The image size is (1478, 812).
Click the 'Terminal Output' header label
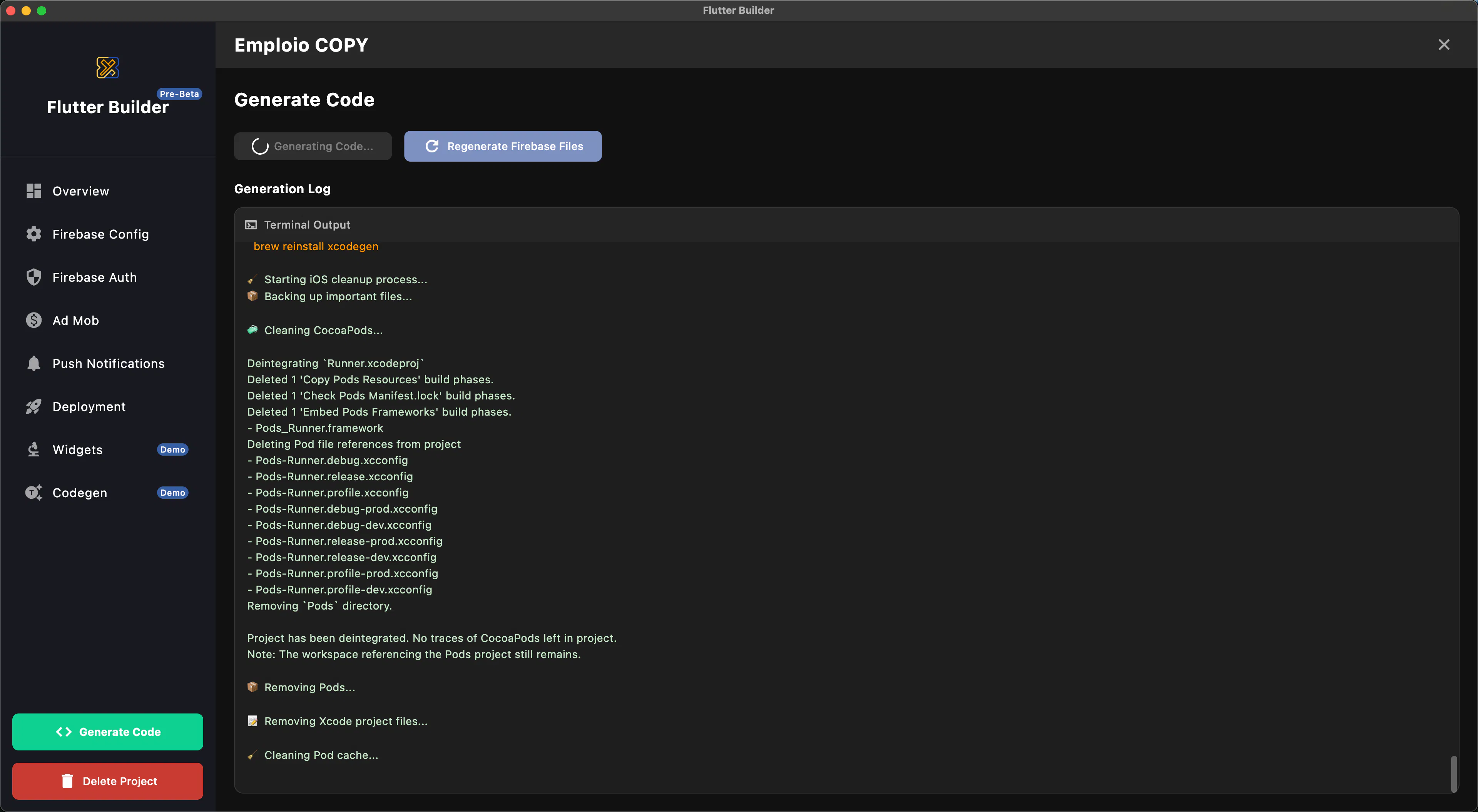307,225
